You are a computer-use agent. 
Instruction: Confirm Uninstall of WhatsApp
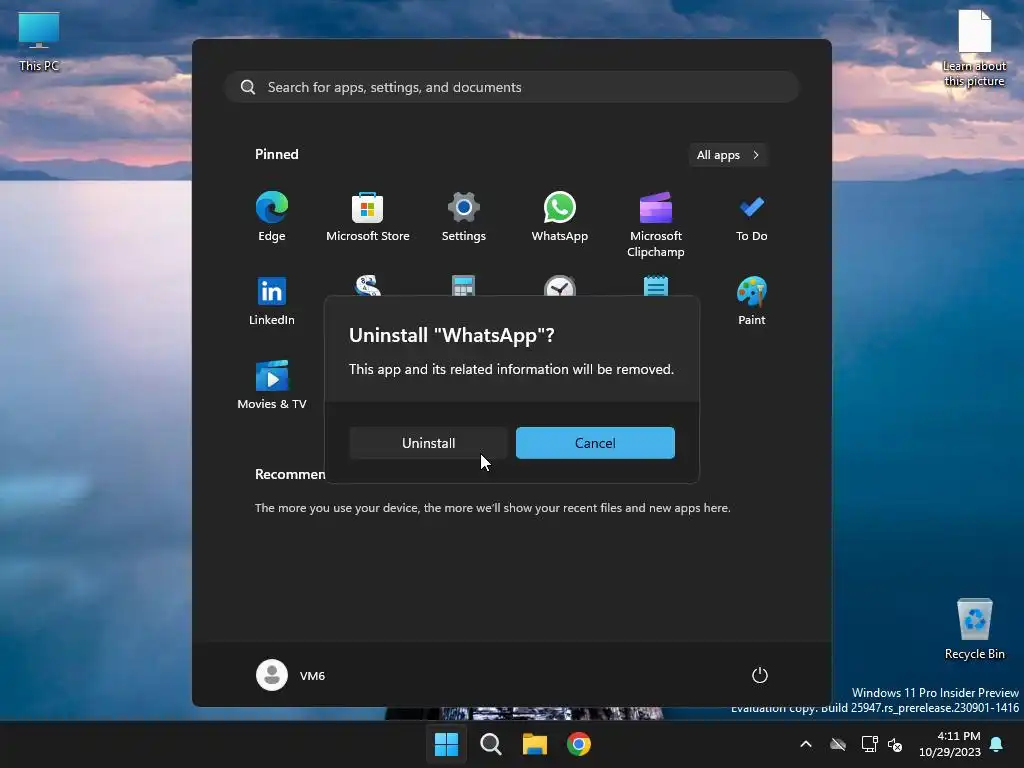[428, 443]
